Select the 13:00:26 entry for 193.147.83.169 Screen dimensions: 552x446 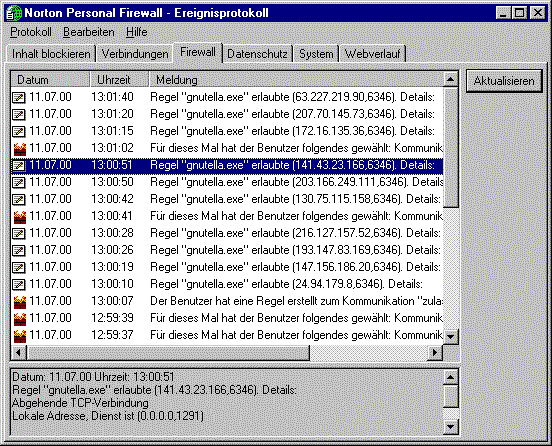(x=227, y=250)
